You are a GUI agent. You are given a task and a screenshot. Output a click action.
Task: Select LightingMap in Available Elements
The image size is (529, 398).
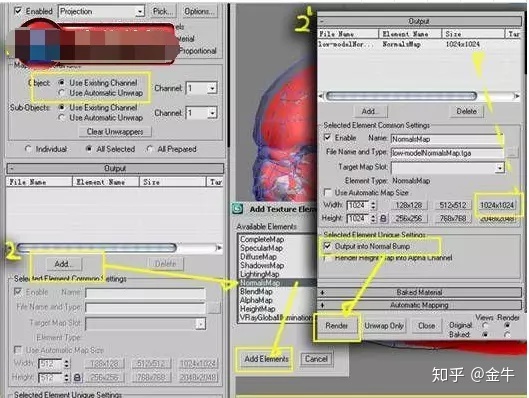(259, 274)
